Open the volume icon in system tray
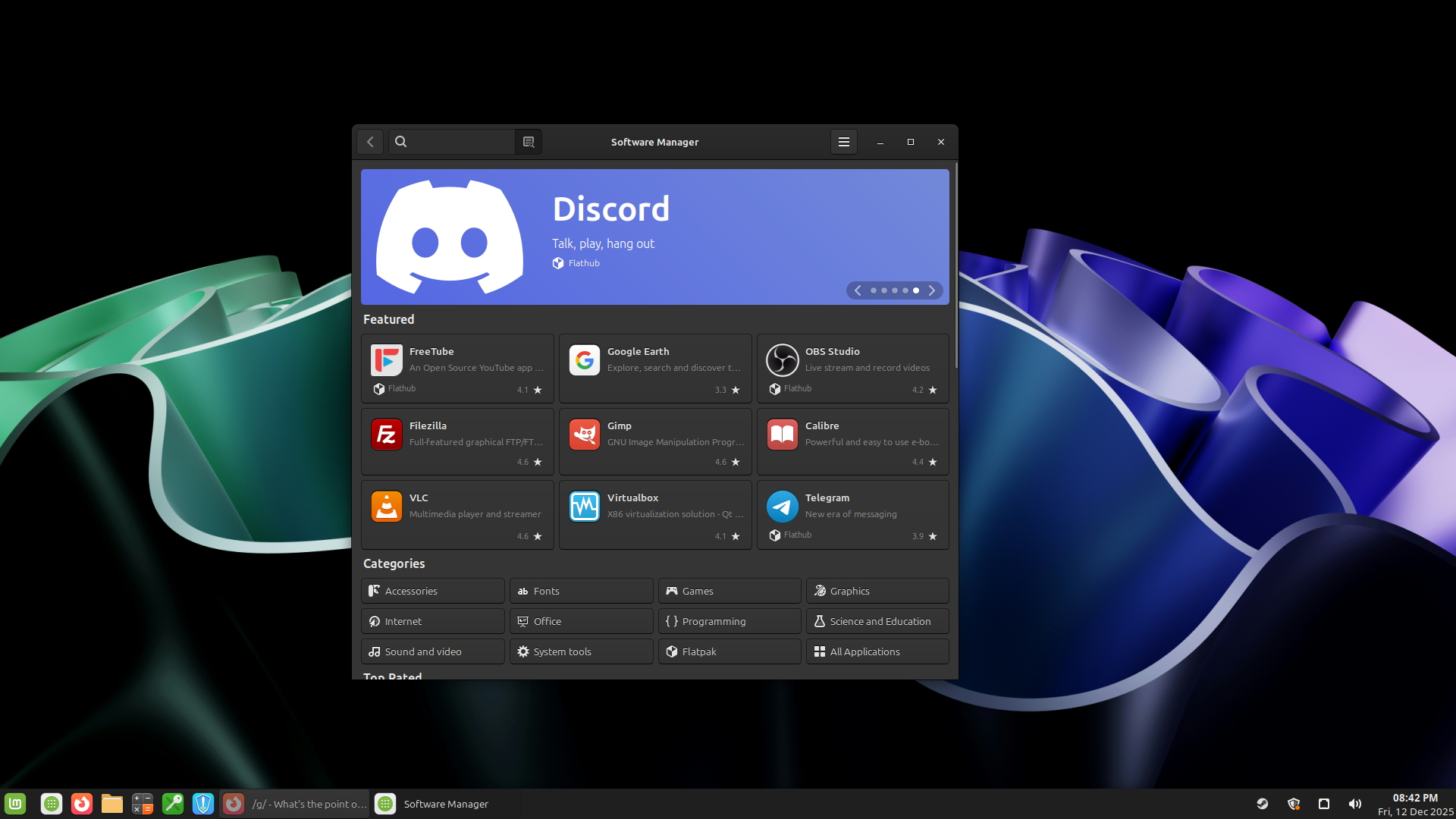This screenshot has height=819, width=1456. [x=1354, y=804]
